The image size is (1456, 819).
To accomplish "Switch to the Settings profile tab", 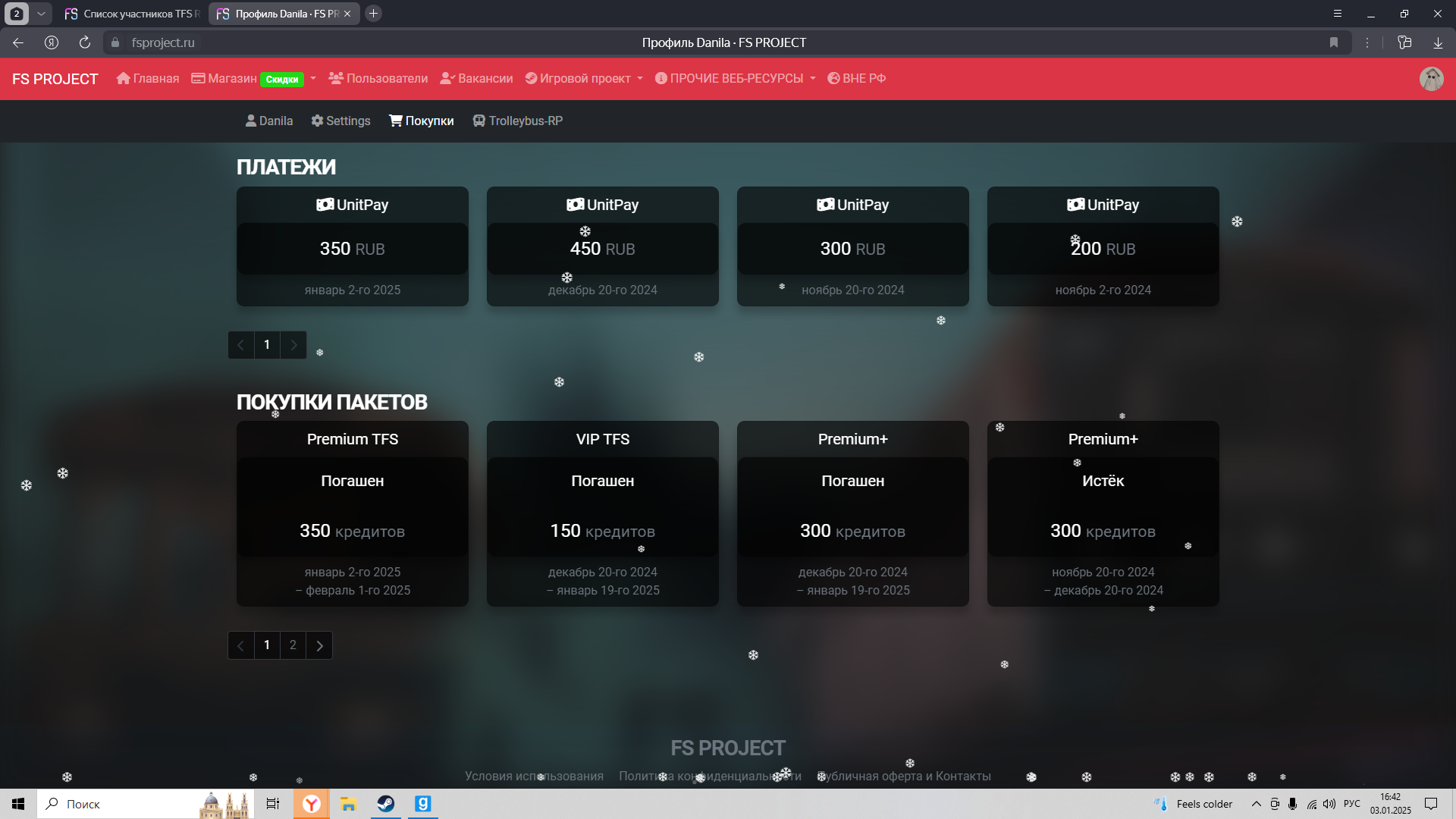I will (340, 121).
